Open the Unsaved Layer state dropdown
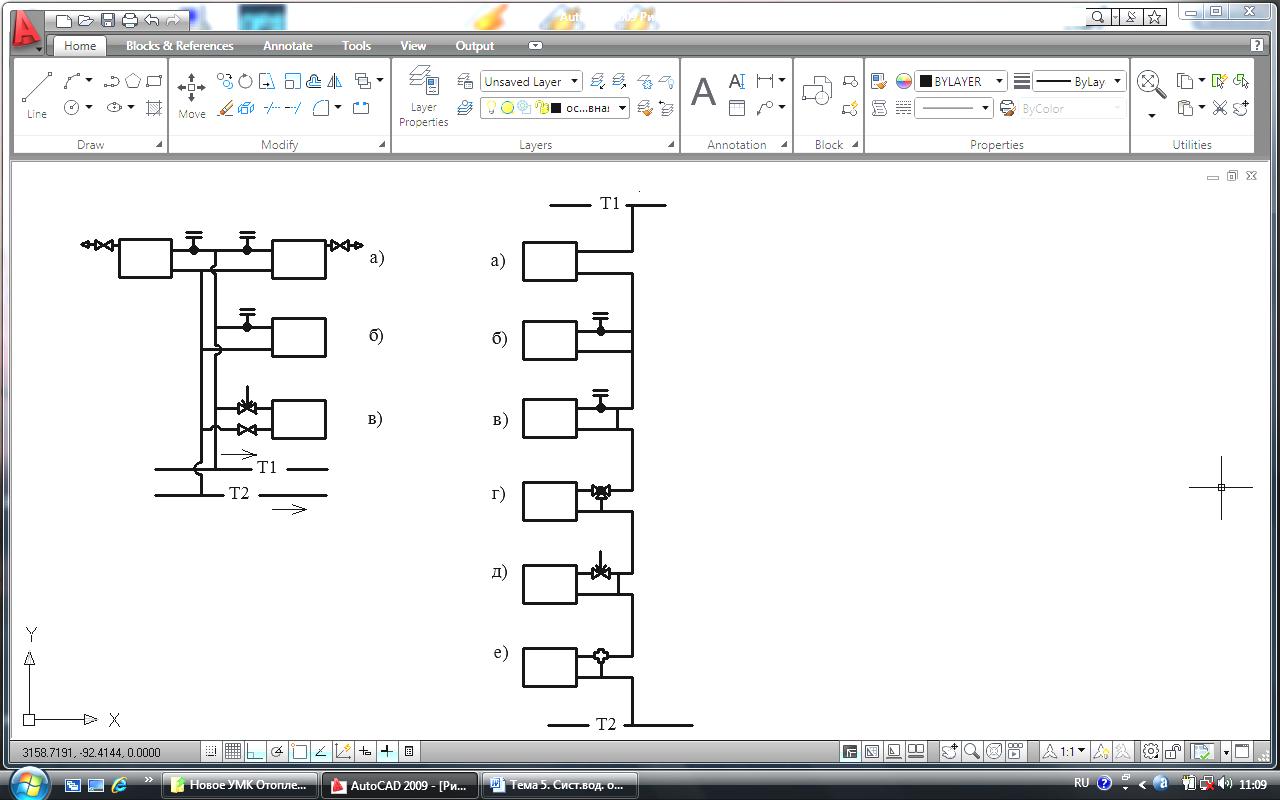The image size is (1280, 800). coord(531,81)
